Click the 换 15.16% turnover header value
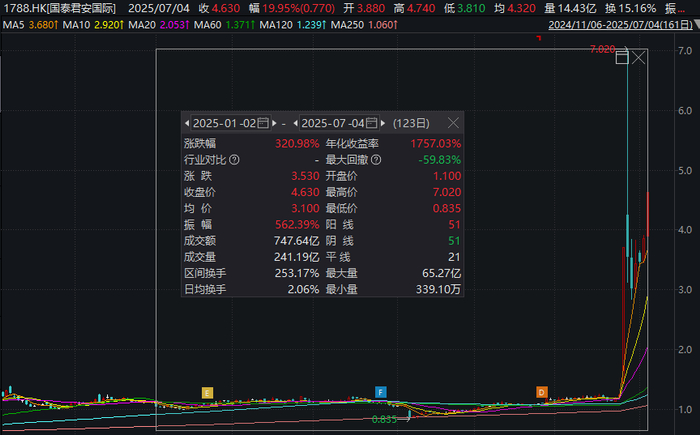Screen dimensions: 700x435 pos(630,8)
